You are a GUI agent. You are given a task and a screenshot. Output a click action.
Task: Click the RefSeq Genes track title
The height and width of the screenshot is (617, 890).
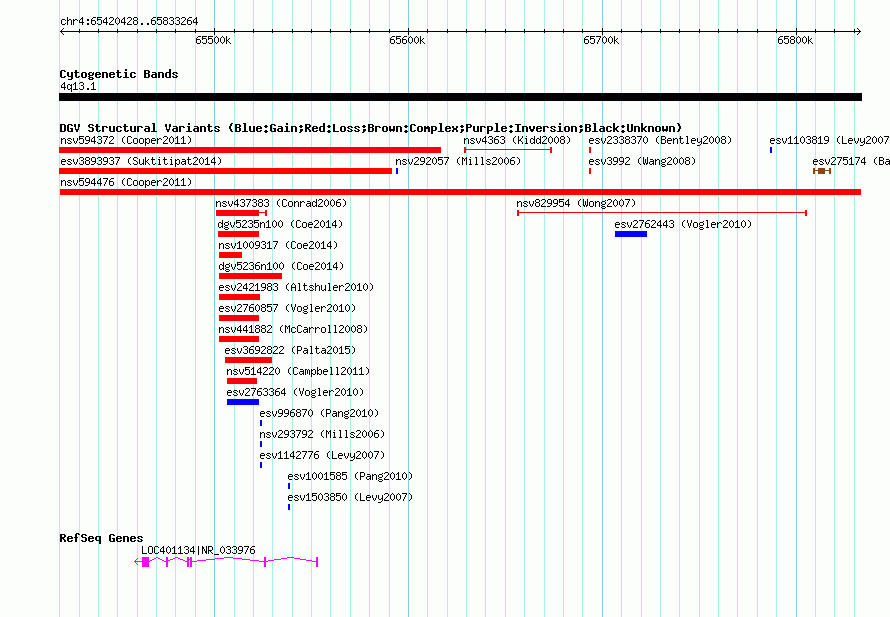[x=101, y=538]
